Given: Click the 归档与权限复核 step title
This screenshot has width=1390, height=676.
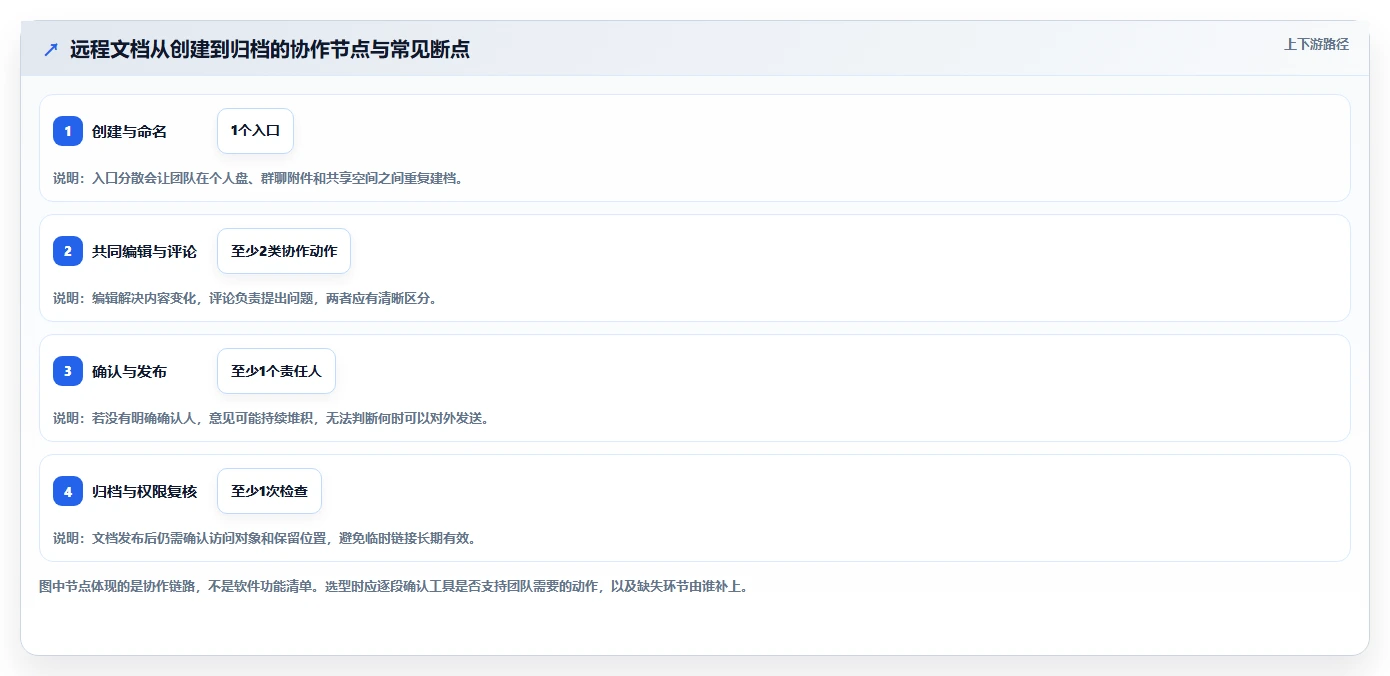Looking at the screenshot, I should click(x=144, y=491).
